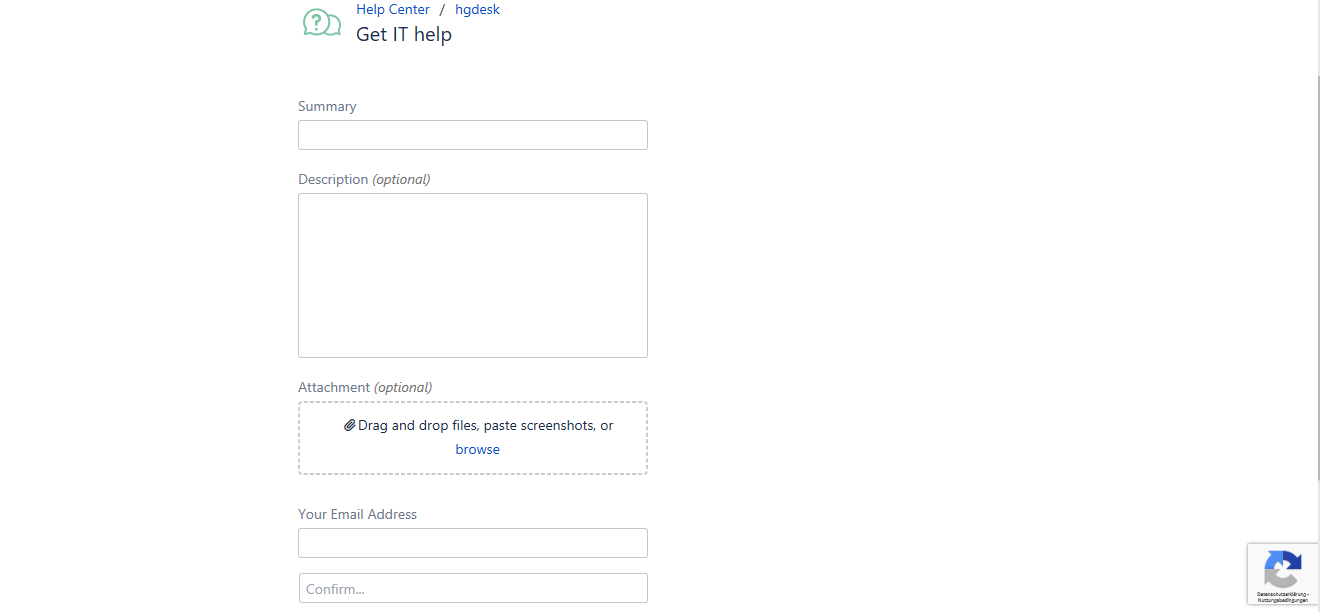Open the Help Center breadcrumb link
Image resolution: width=1320 pixels, height=612 pixels.
point(393,9)
